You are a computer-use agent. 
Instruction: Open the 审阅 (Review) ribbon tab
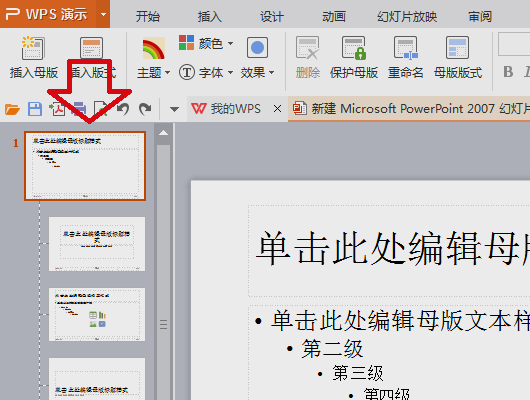(x=480, y=16)
